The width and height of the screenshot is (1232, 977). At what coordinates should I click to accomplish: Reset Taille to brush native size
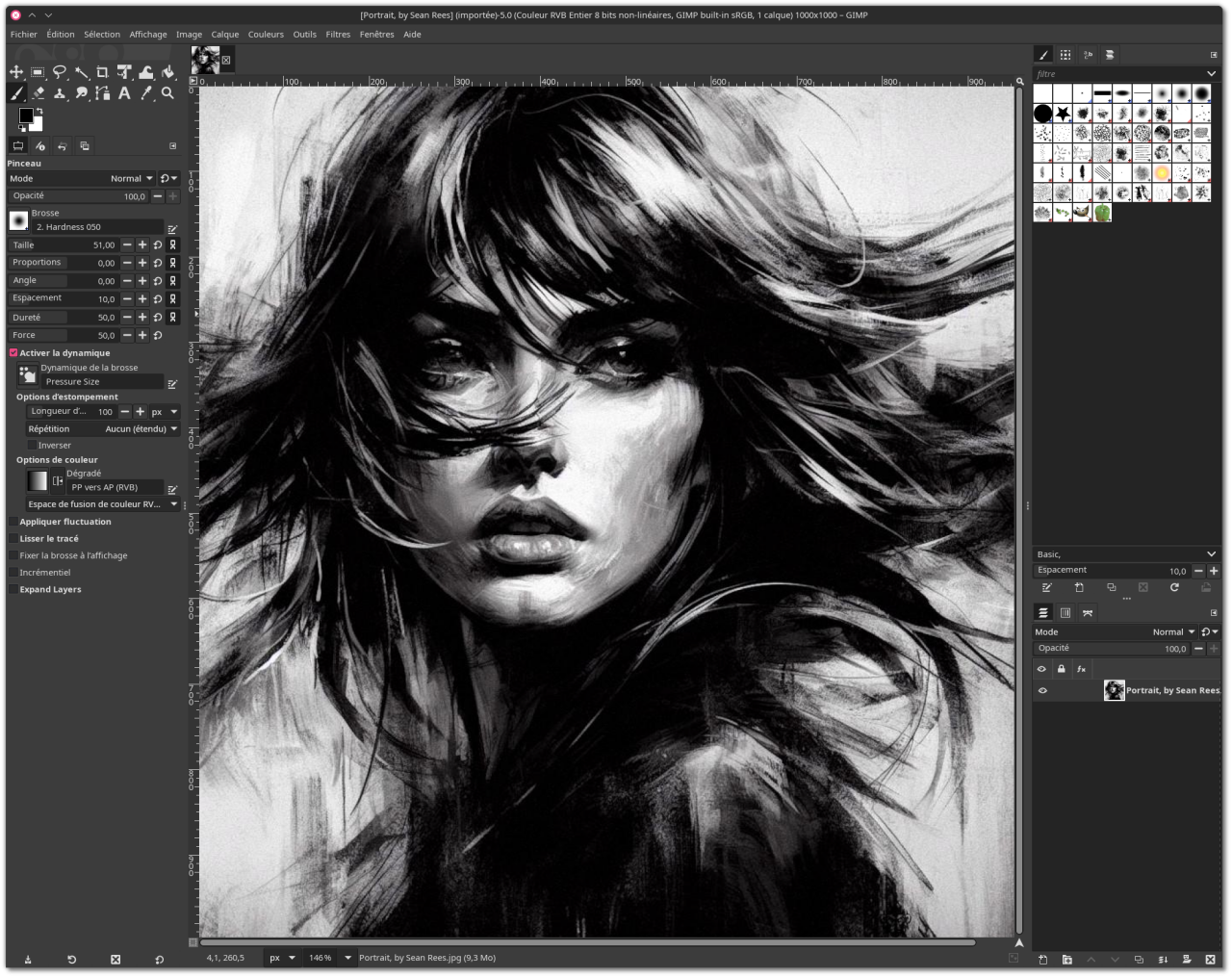[x=158, y=245]
